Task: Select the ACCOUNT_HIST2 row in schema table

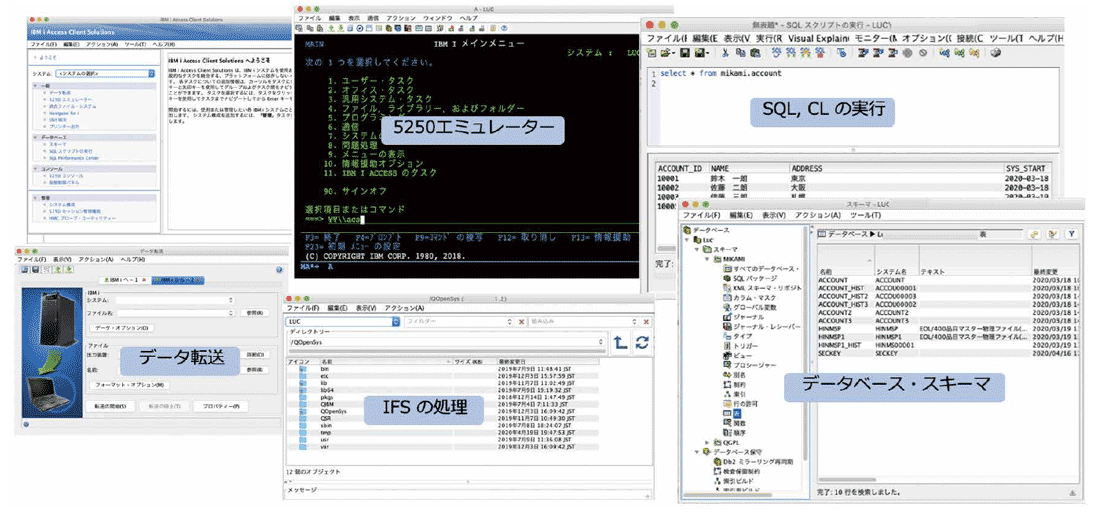Action: [947, 297]
